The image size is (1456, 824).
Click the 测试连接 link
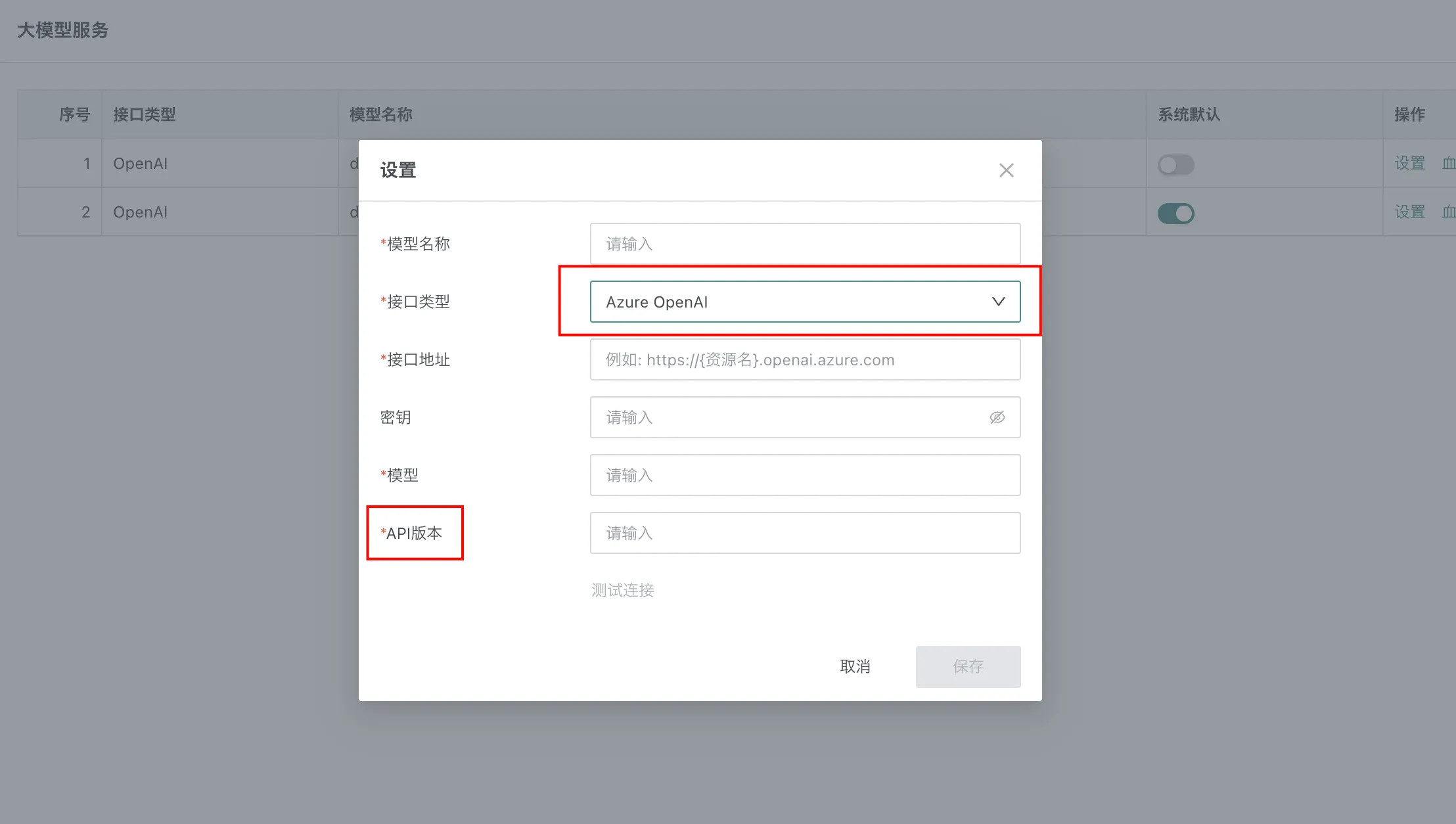622,590
